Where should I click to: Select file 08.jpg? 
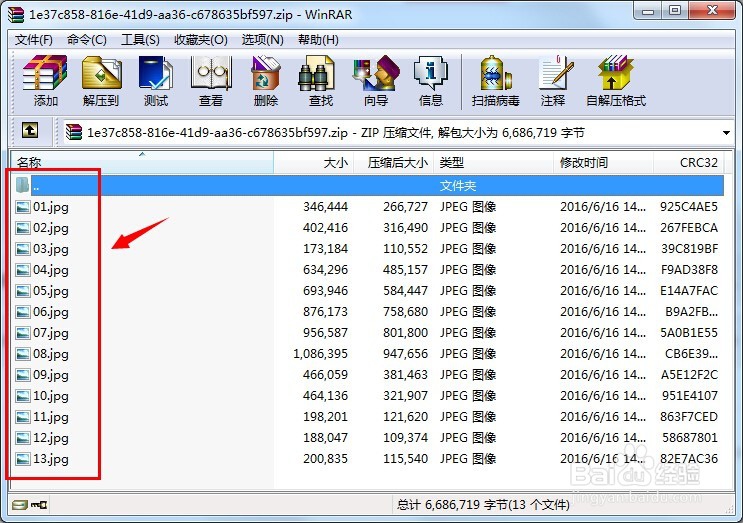(51, 354)
